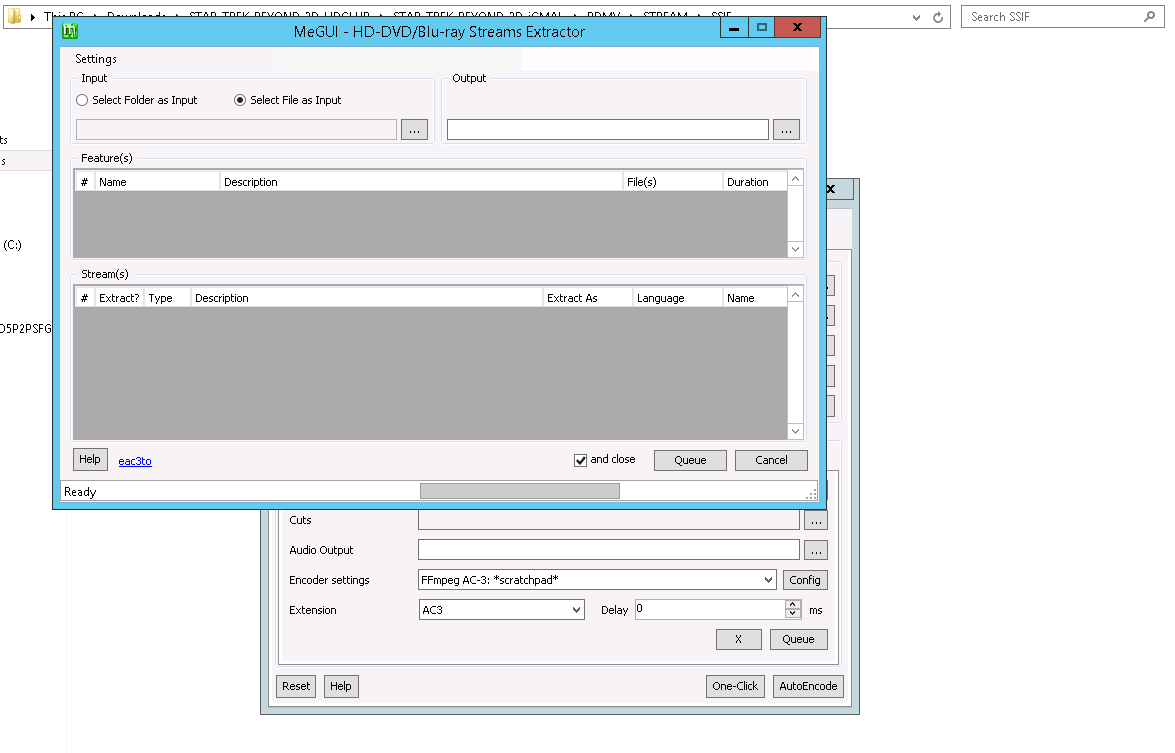This screenshot has width=1175, height=753.
Task: Click the Input path text field
Action: tap(236, 130)
